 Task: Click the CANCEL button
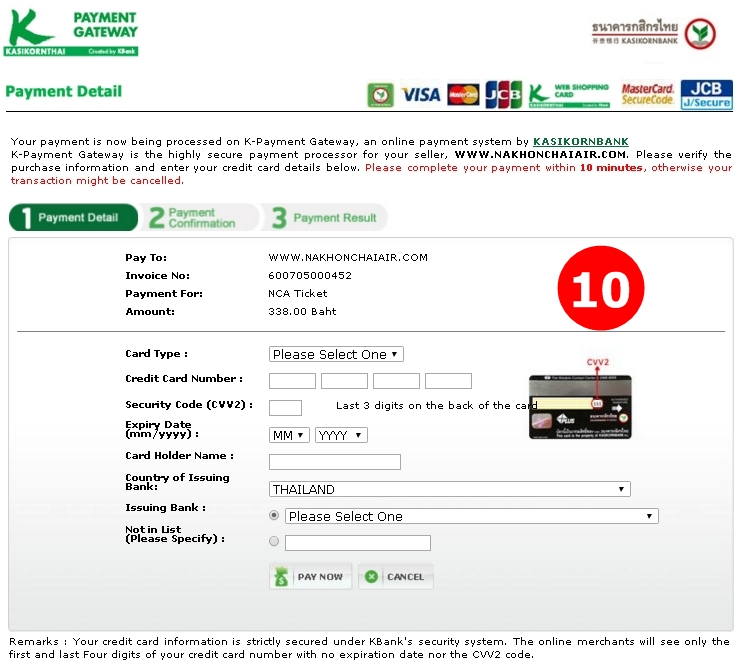[396, 576]
